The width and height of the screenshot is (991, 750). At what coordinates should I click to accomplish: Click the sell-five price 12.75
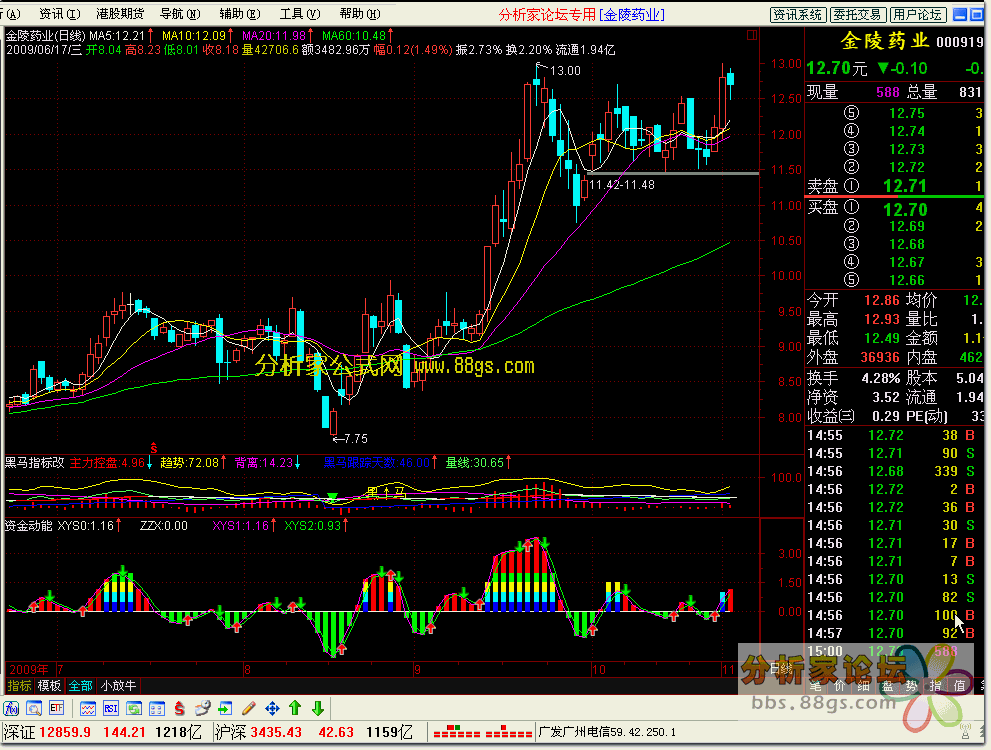pyautogui.click(x=906, y=113)
